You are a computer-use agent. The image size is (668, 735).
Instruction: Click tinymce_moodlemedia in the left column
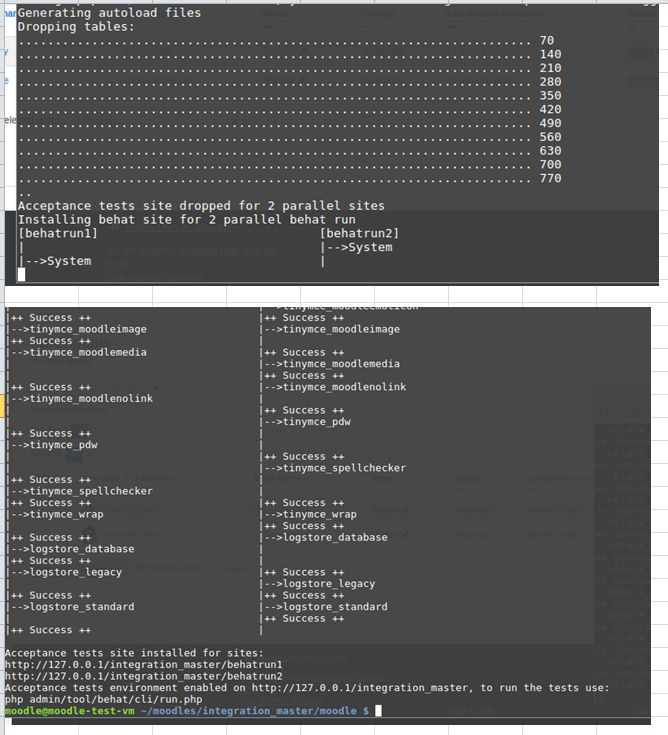(88, 352)
